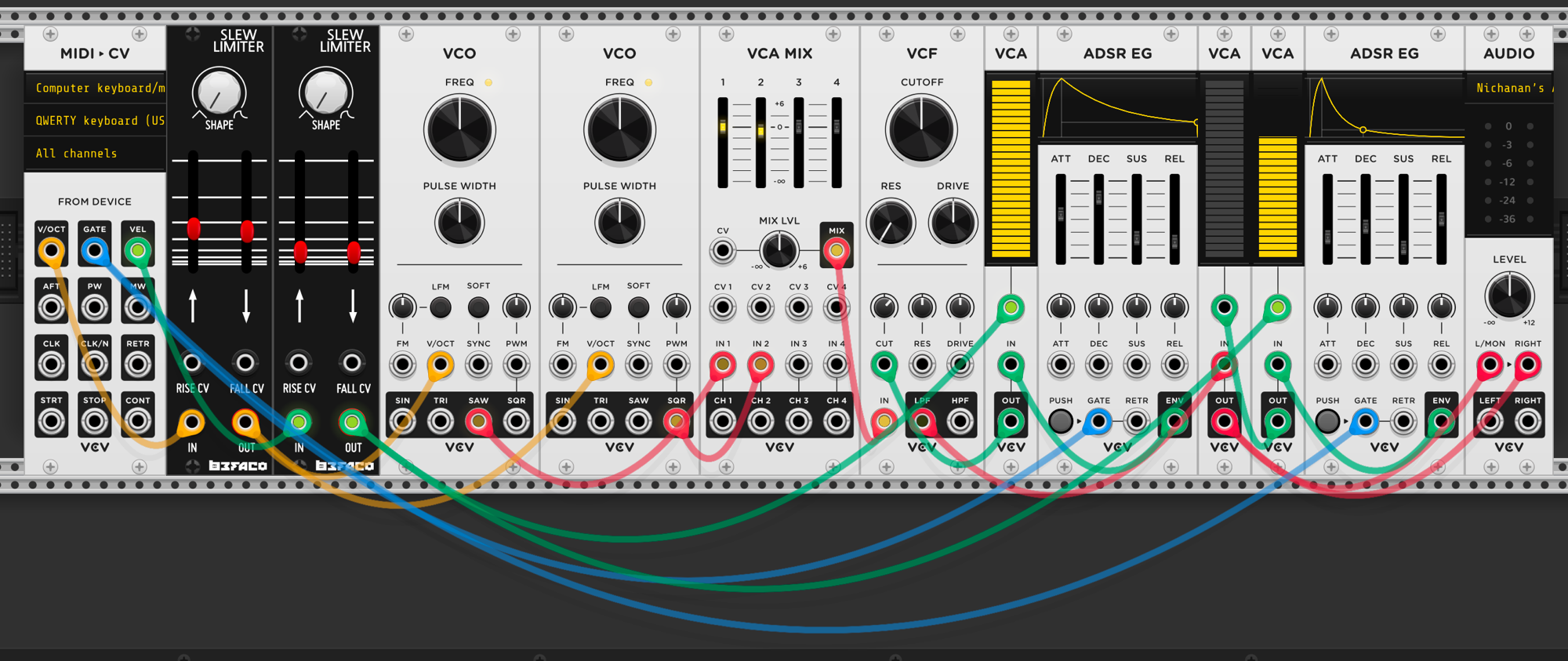Click the SHAPE knob on right Slew Limiter
Viewport: 1568px width, 661px height.
[x=326, y=94]
